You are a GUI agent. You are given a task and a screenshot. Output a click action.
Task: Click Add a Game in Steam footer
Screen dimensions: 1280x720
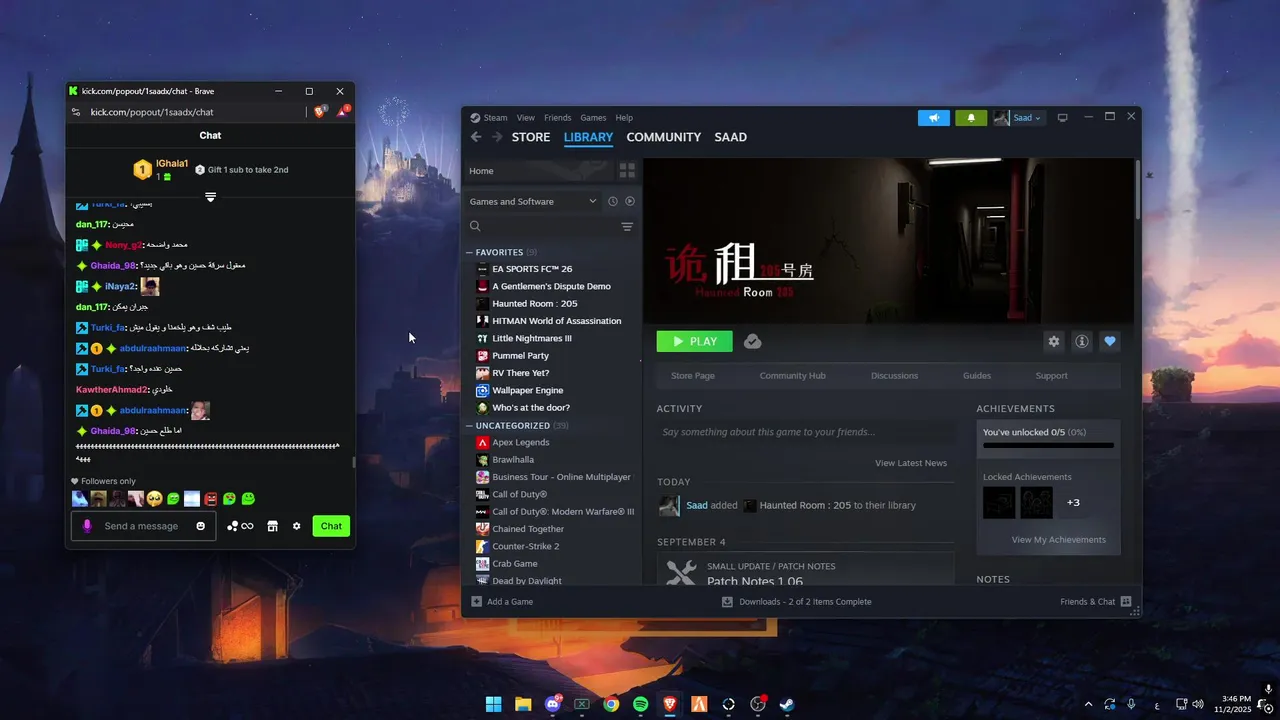(502, 602)
